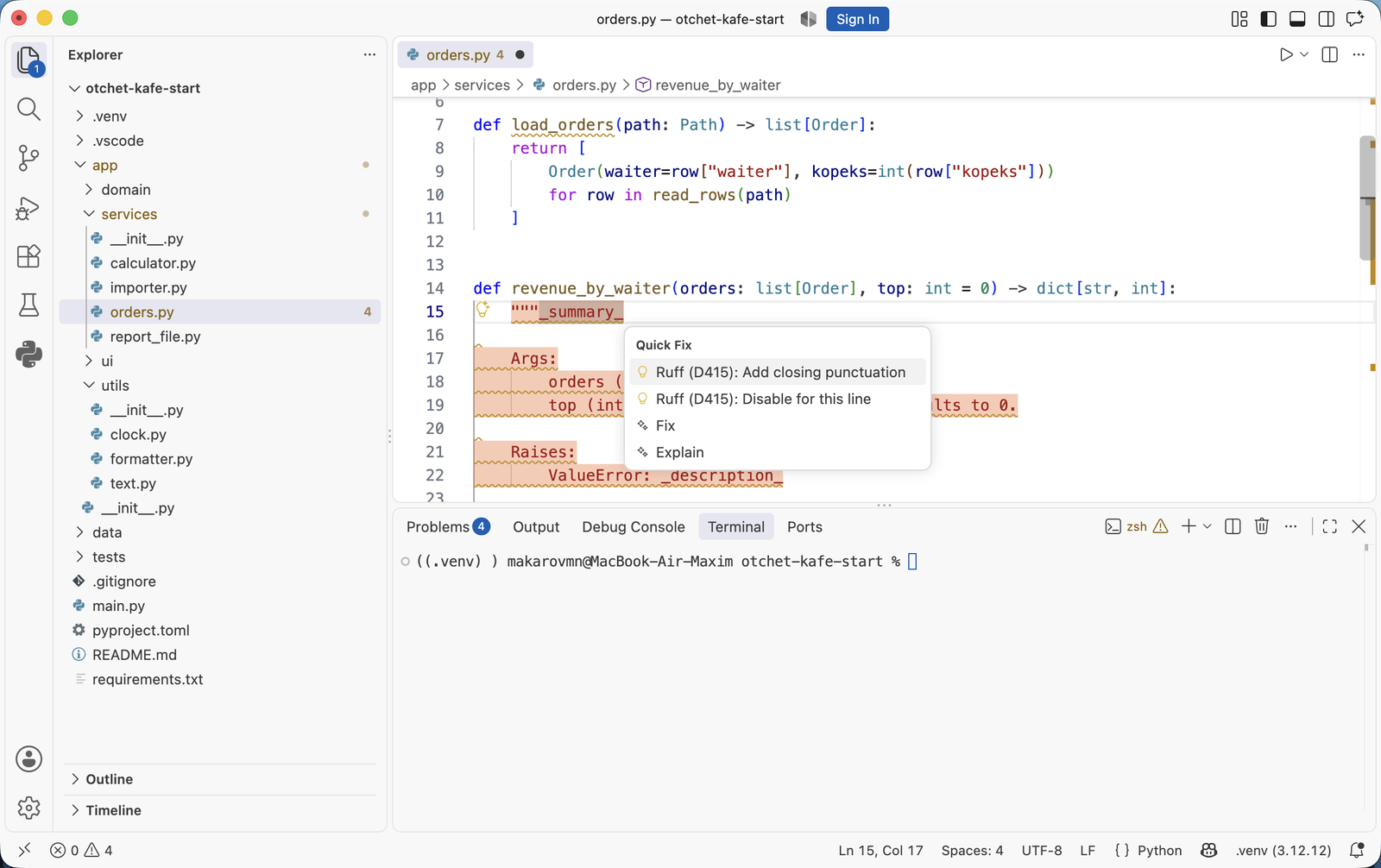
Task: Kill terminal with the trash icon
Action: coord(1262,526)
